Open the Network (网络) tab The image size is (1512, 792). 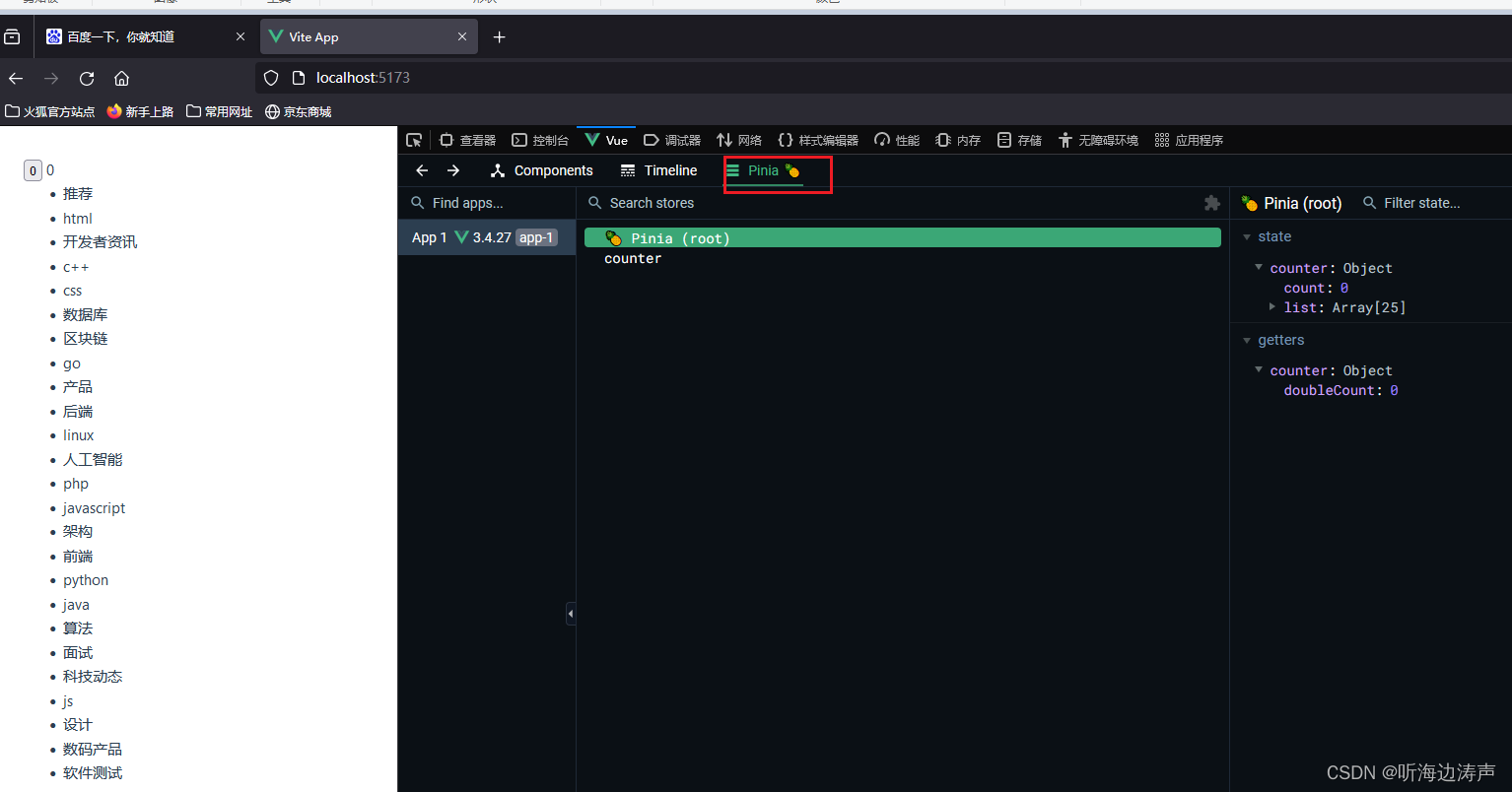click(x=739, y=140)
